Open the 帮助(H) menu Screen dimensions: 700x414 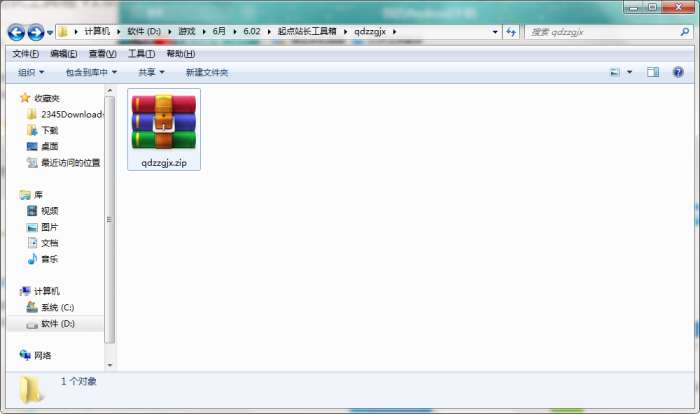180,54
